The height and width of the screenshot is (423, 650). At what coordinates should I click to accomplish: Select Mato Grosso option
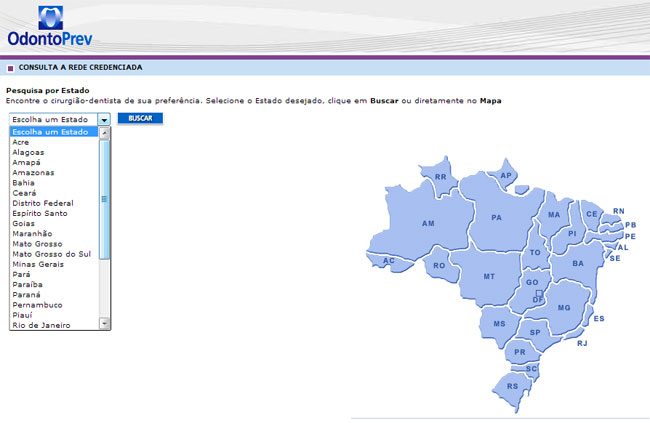pyautogui.click(x=54, y=244)
